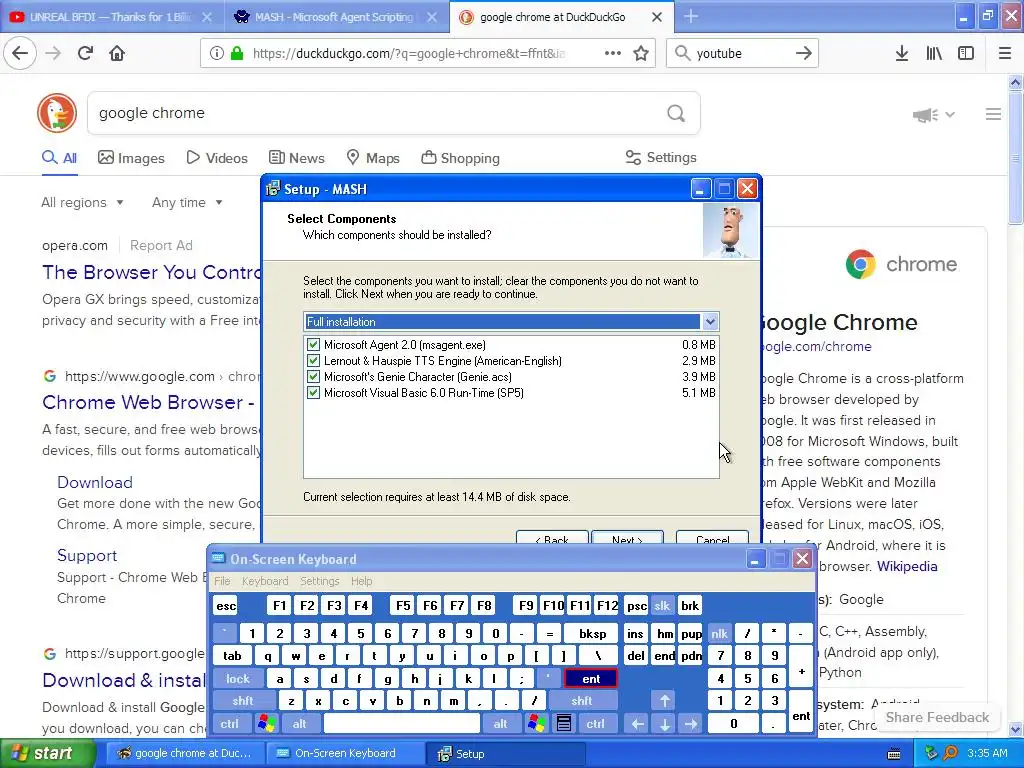
Task: Click the left Windows logo key on keyboard
Action: click(266, 723)
